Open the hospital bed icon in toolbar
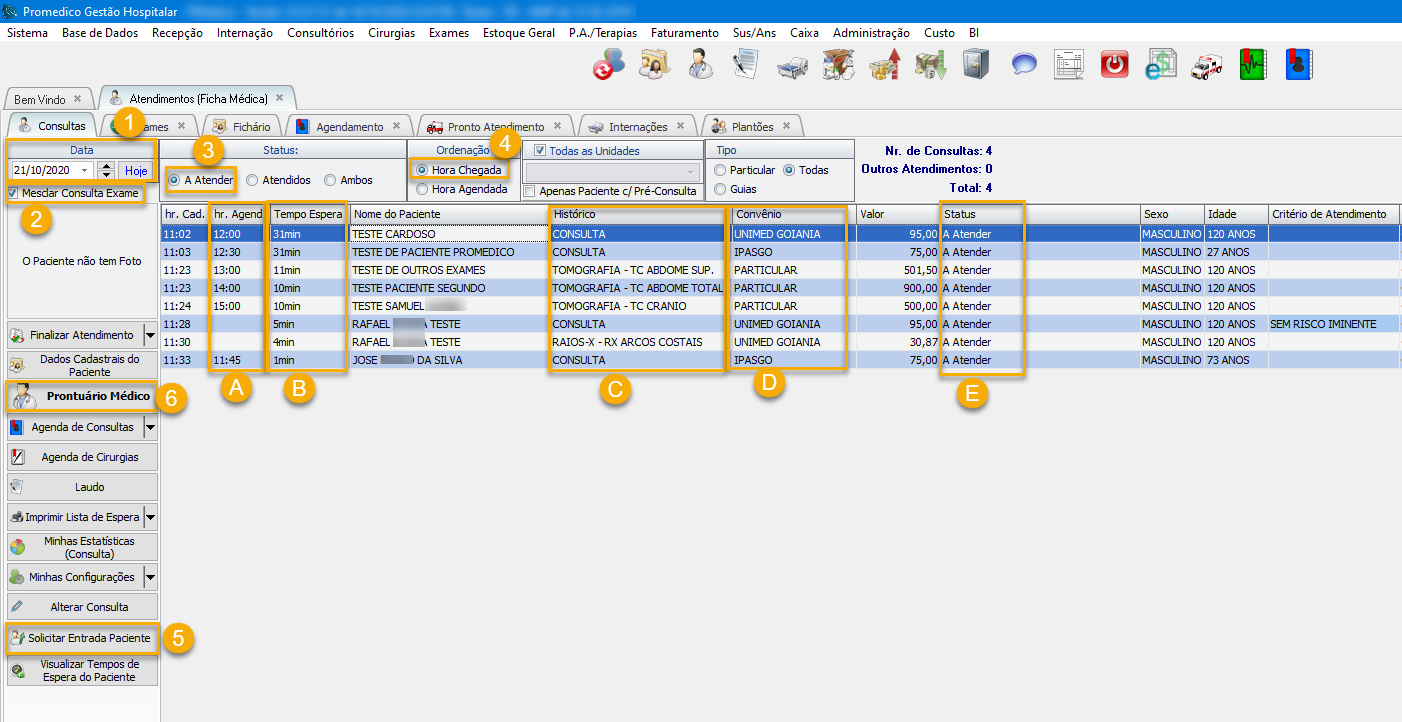Image resolution: width=1402 pixels, height=722 pixels. point(792,65)
